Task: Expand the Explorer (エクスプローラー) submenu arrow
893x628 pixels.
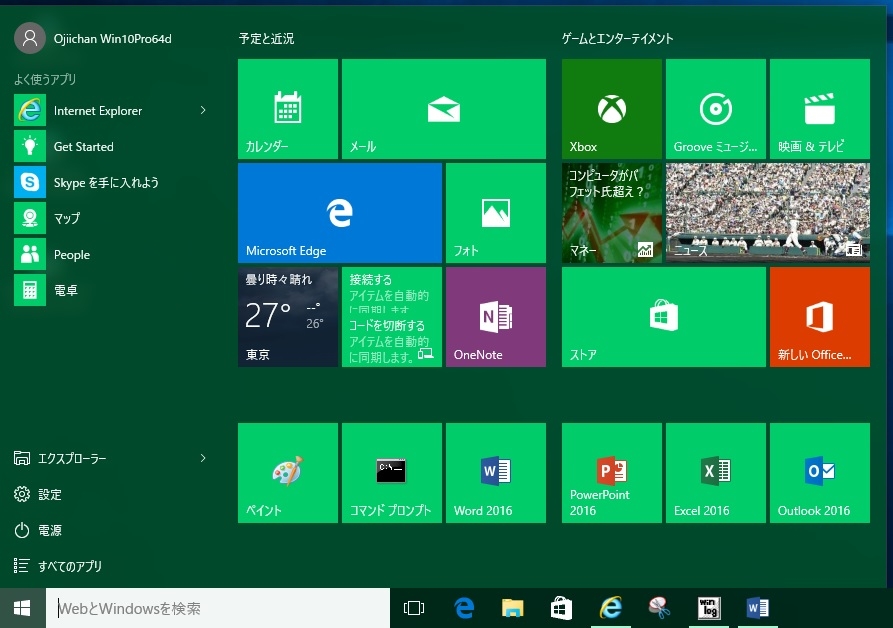Action: pos(203,458)
